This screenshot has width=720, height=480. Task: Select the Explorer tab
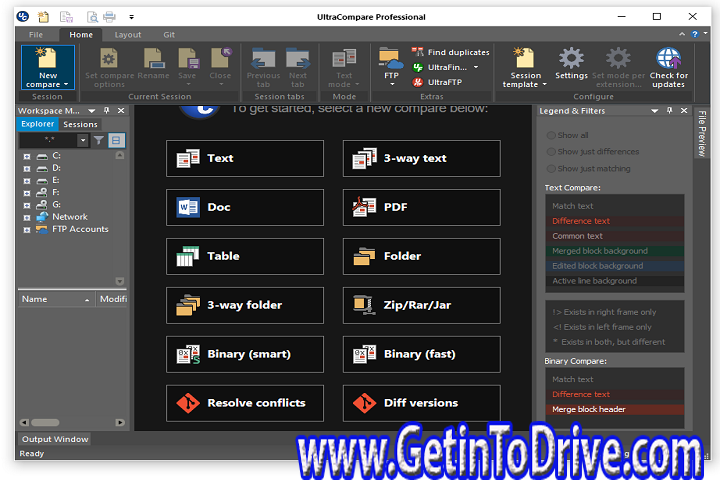coord(37,124)
